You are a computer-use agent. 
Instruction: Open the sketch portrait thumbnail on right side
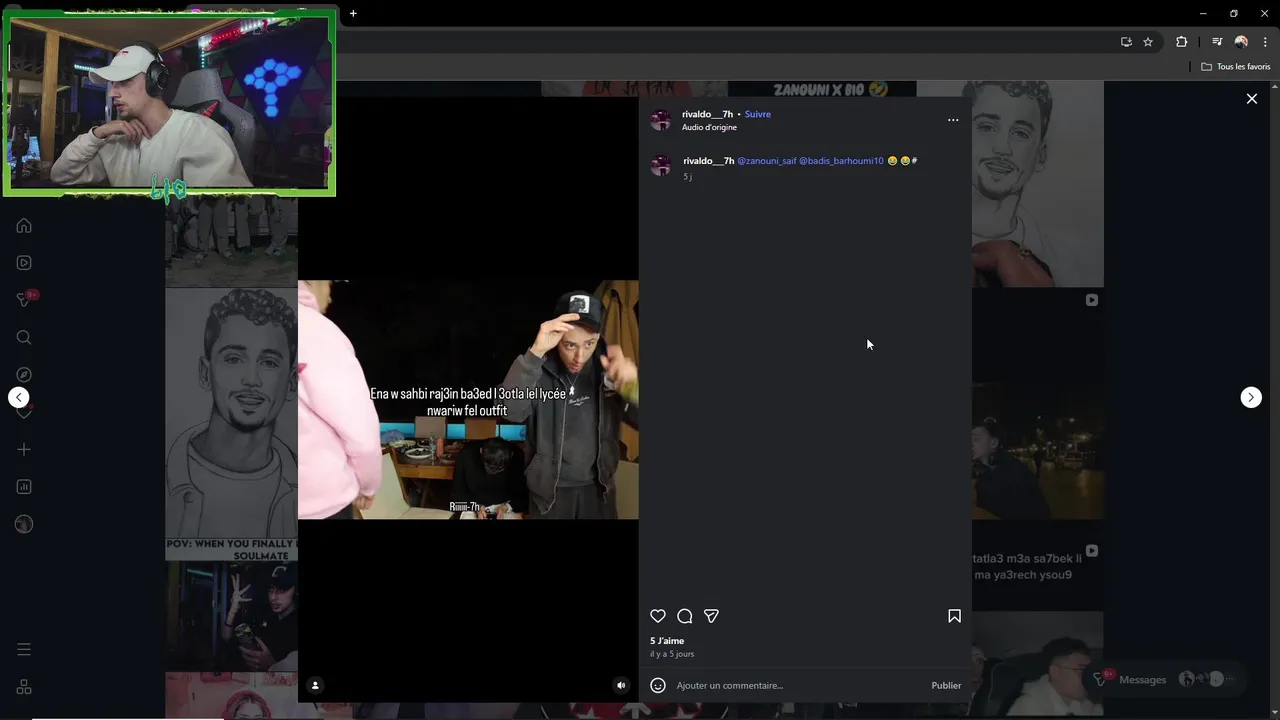[1038, 184]
